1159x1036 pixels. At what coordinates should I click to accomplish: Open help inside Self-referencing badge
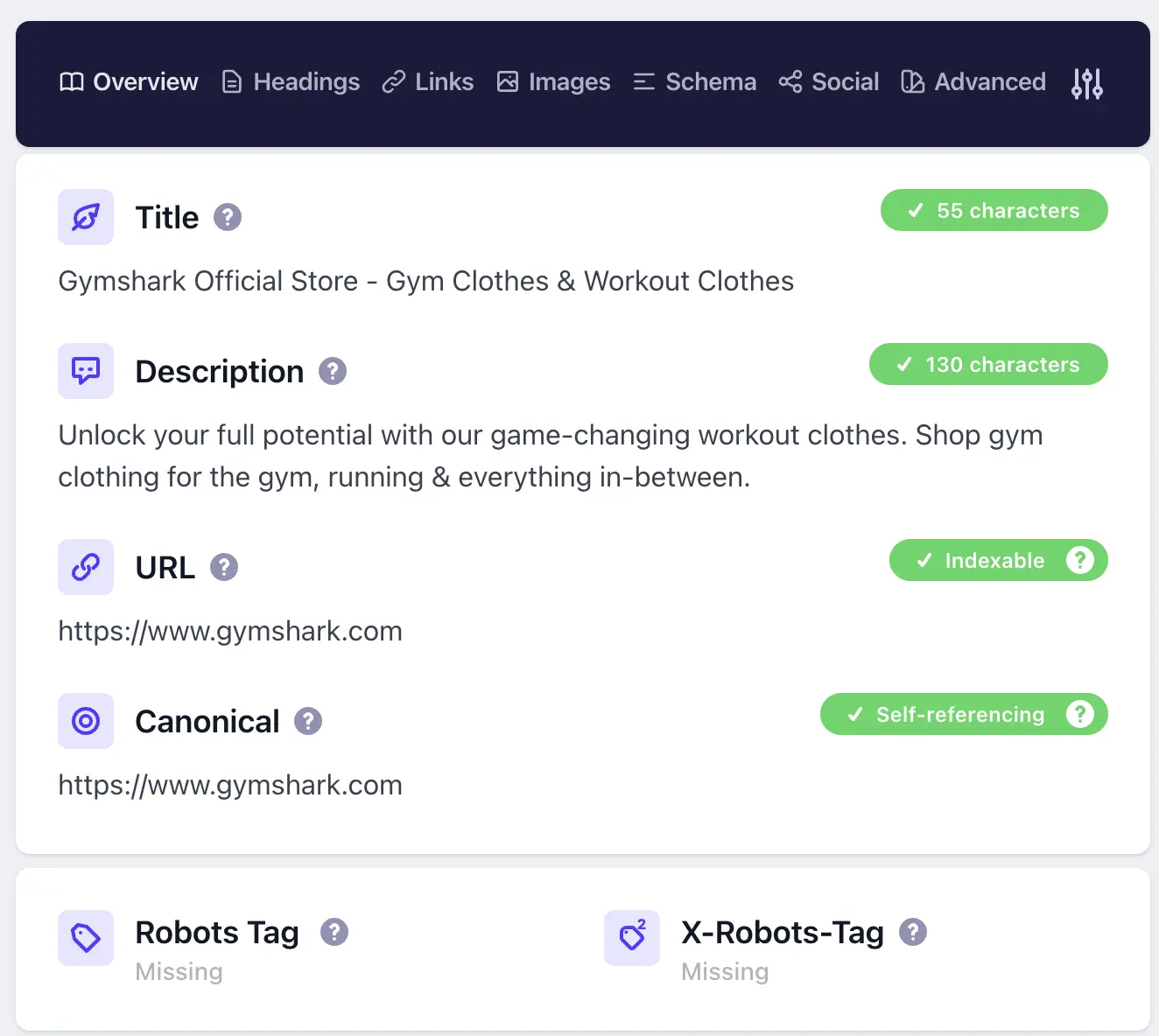pos(1080,714)
